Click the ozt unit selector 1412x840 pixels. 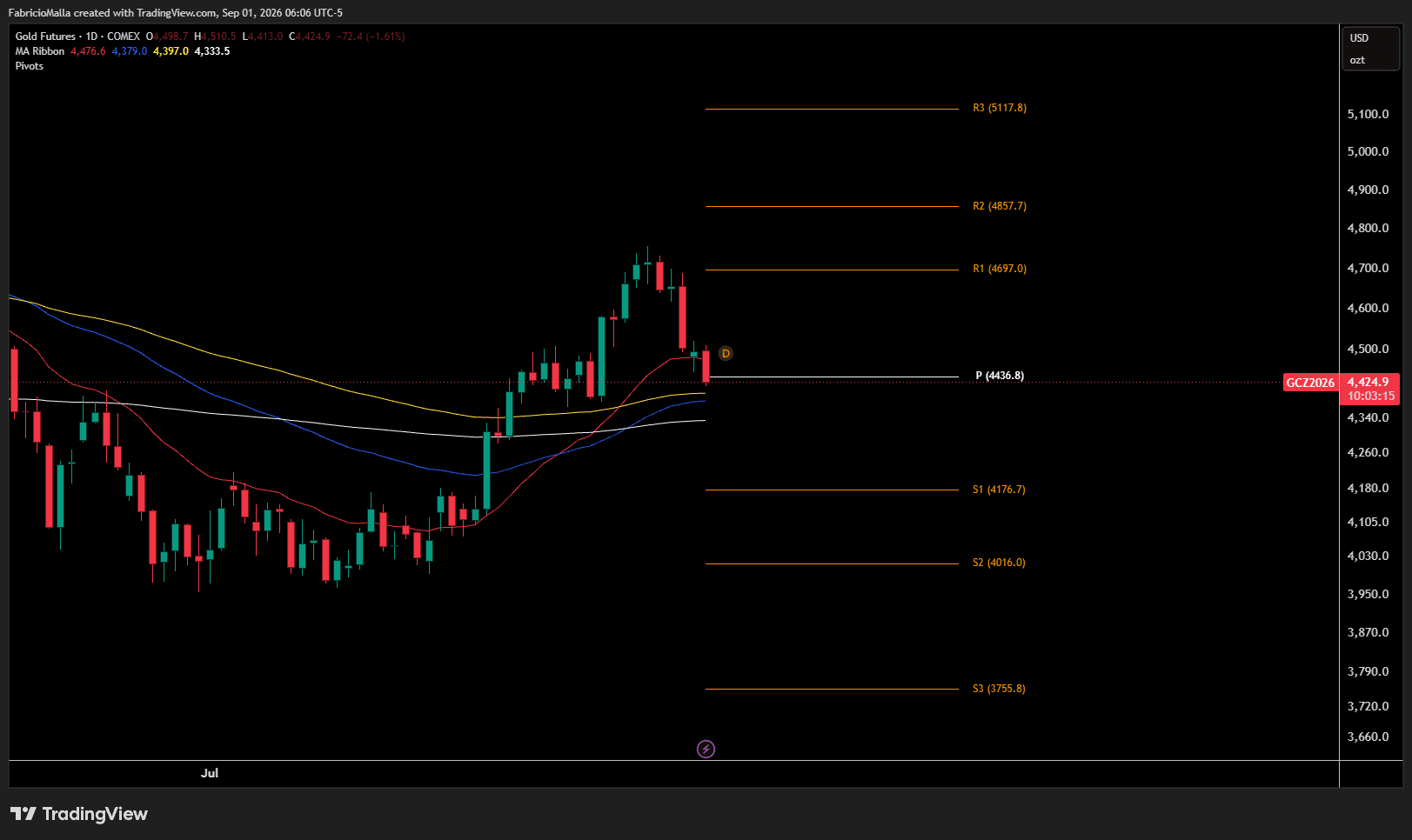tap(1357, 60)
